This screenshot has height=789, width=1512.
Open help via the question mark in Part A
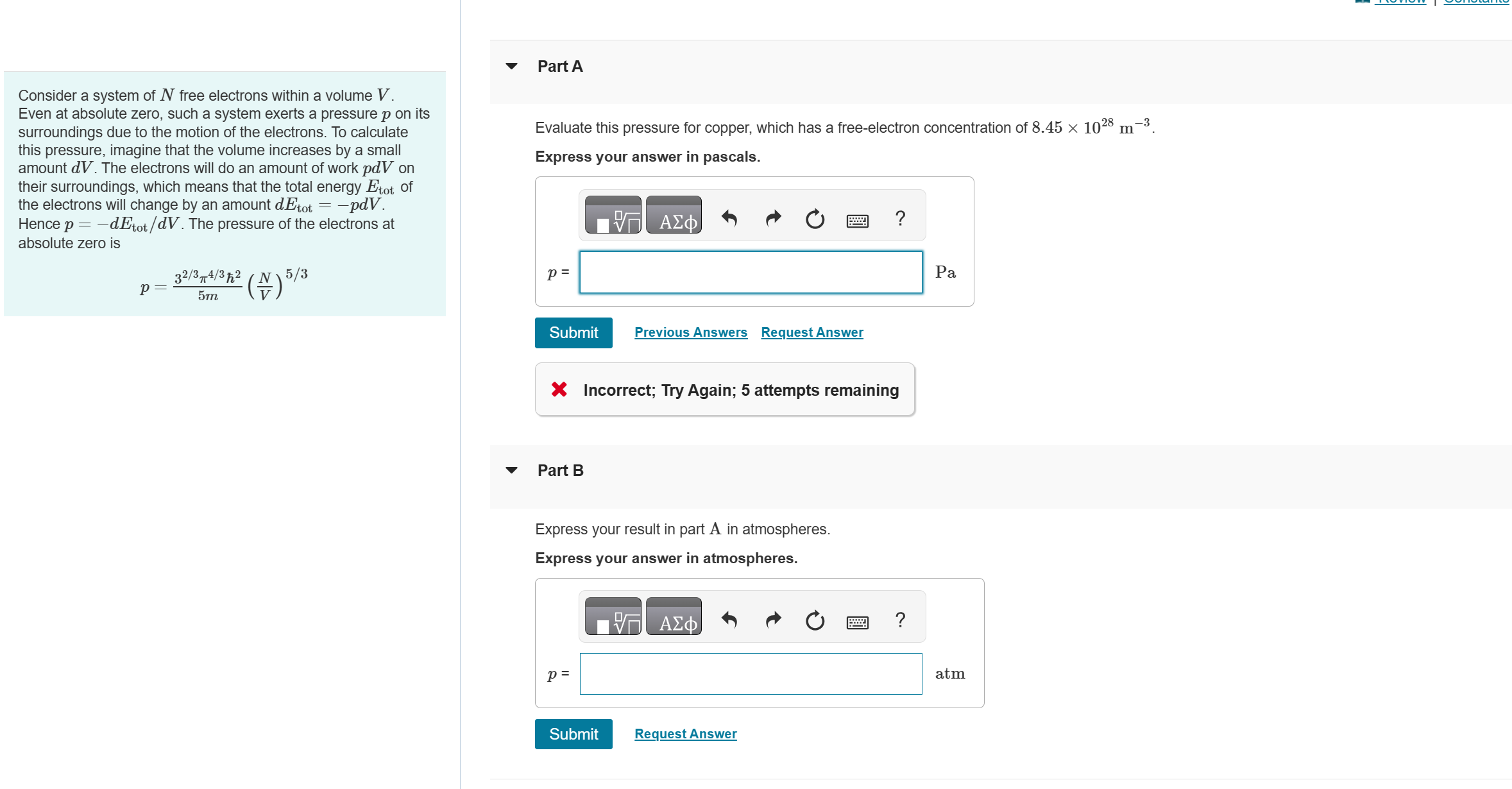point(899,219)
